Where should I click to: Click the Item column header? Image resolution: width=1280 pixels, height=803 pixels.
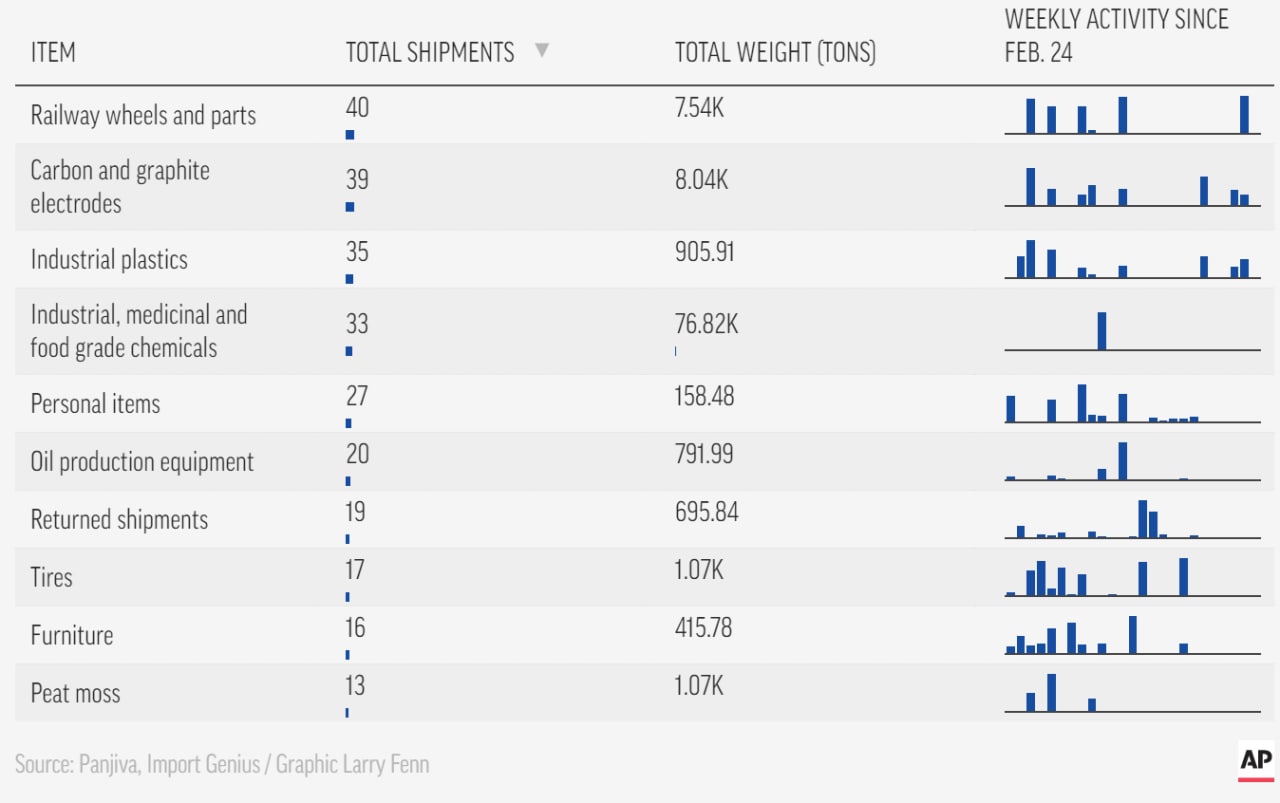53,52
